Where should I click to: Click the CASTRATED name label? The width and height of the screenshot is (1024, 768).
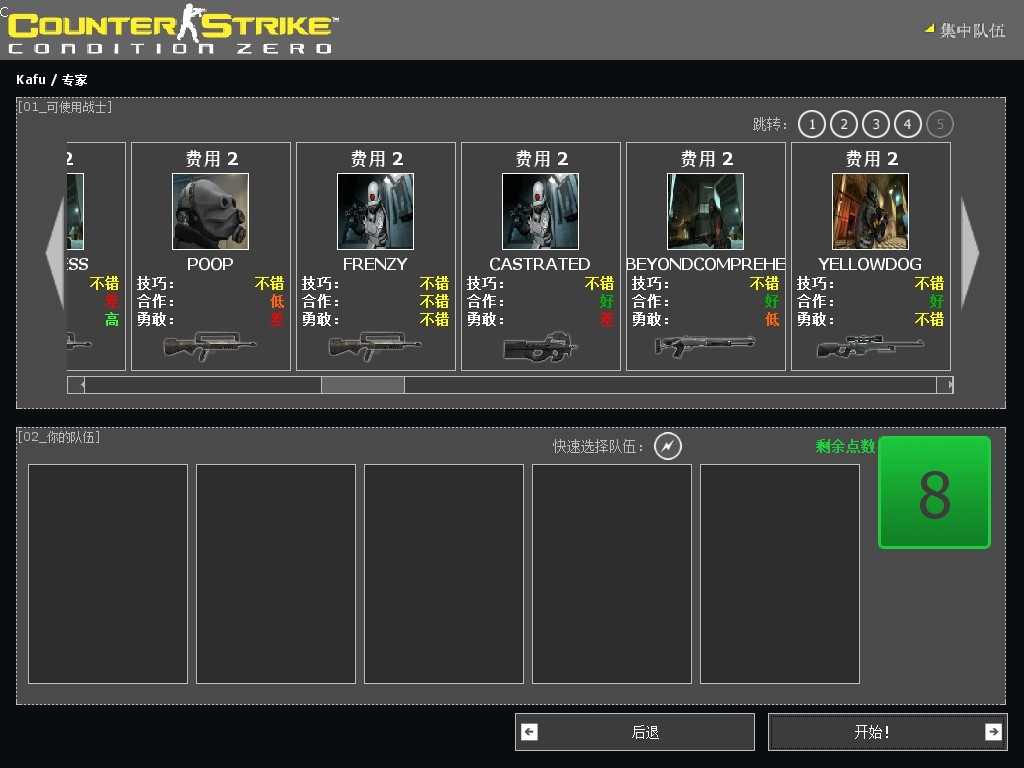point(540,264)
